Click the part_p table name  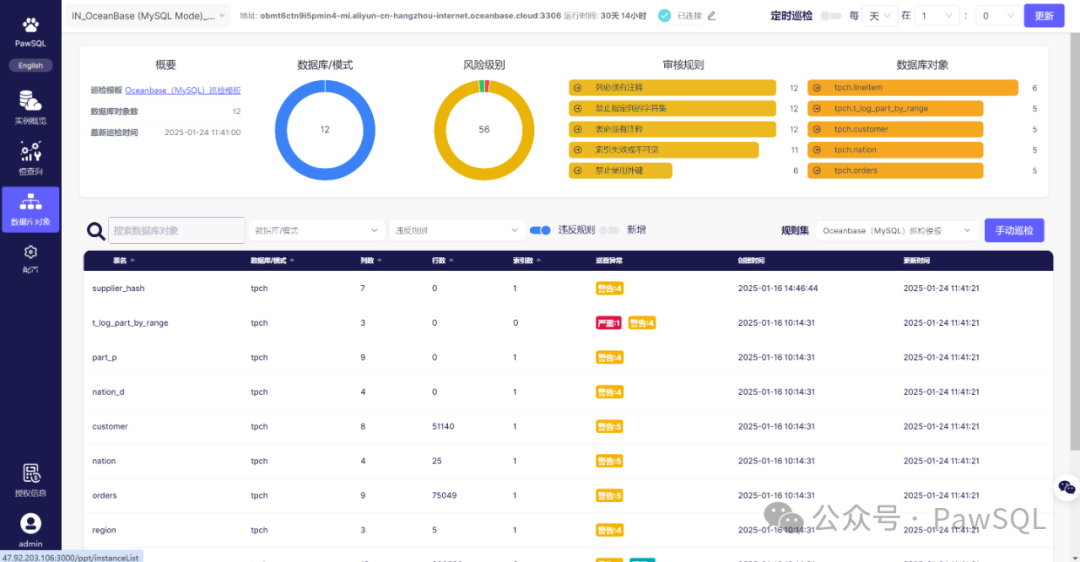coord(104,357)
